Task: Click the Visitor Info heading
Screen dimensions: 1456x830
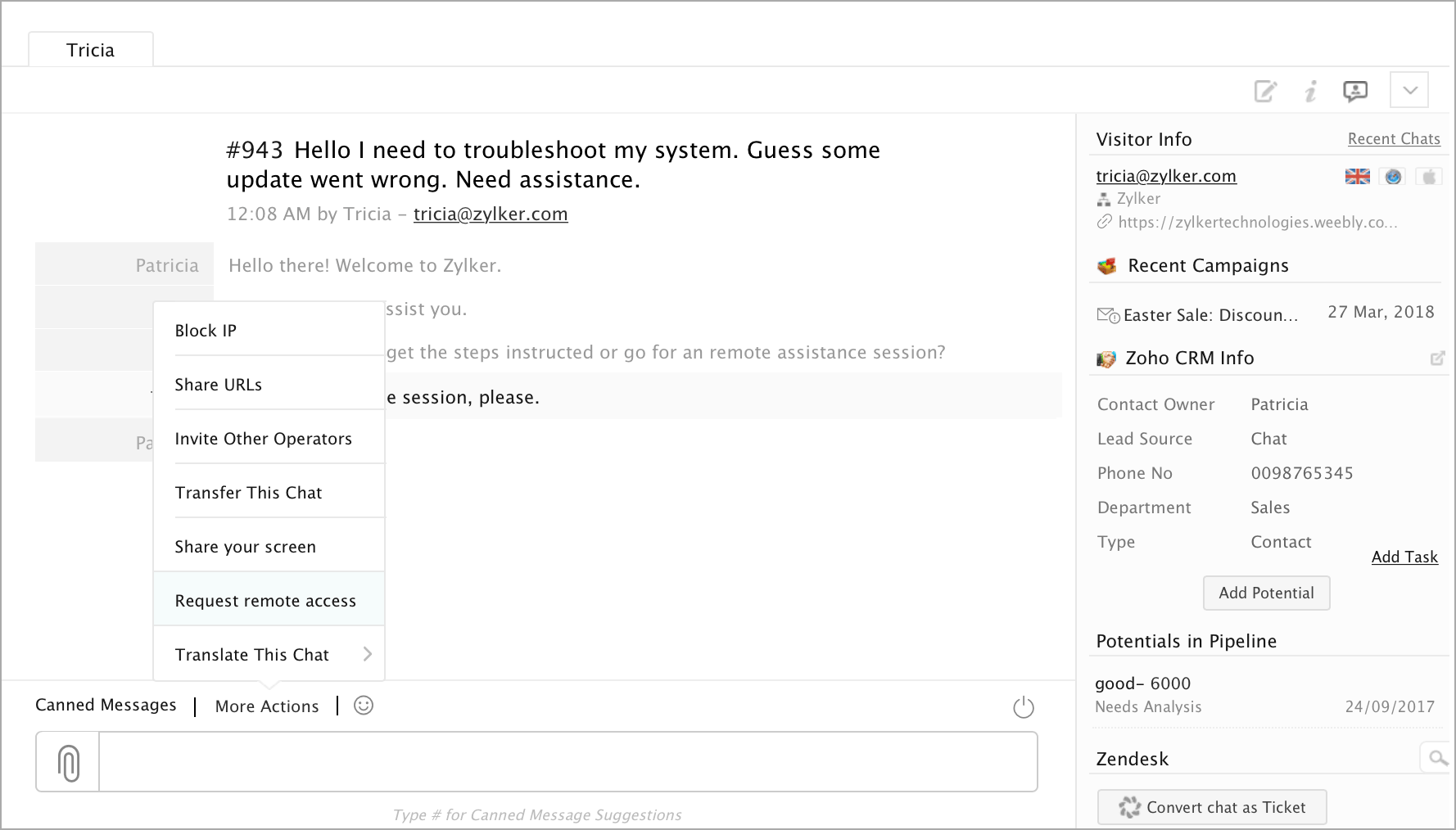Action: click(x=1144, y=139)
